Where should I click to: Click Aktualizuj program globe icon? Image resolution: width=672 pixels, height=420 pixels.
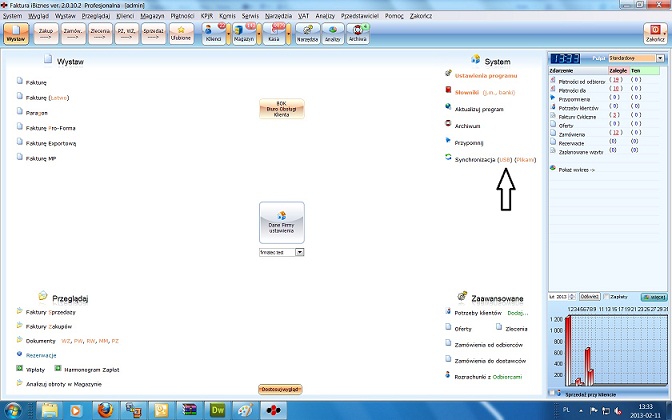448,106
